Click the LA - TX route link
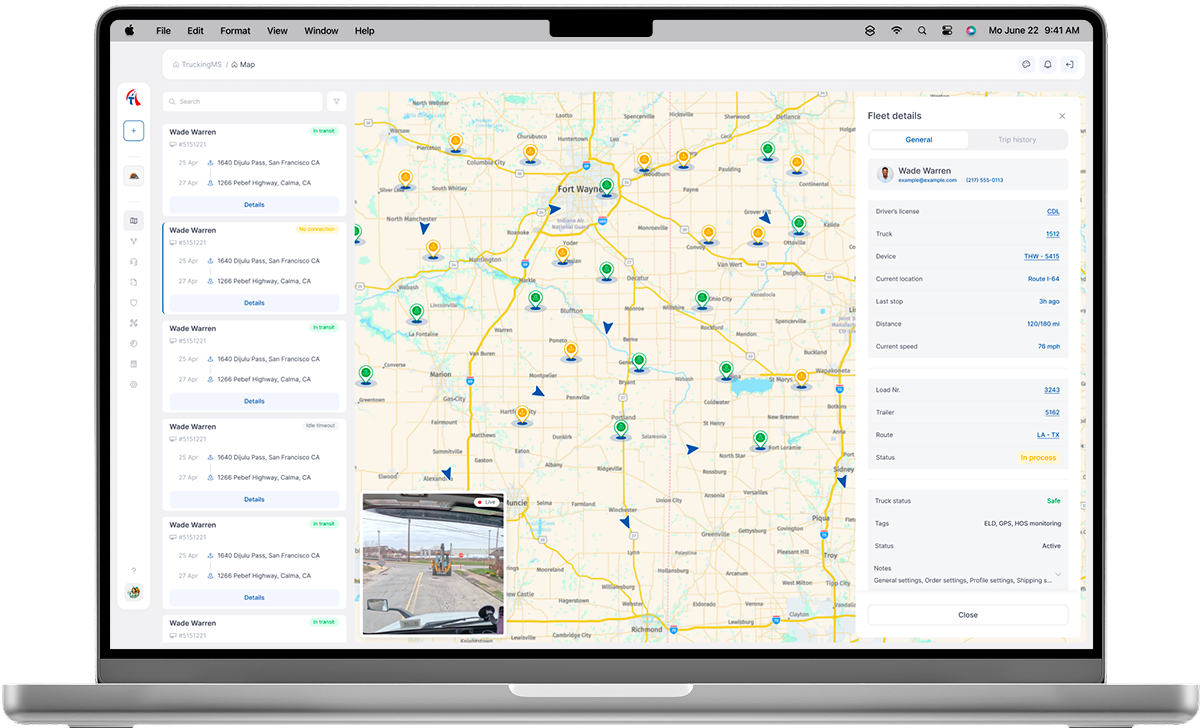This screenshot has width=1200, height=728. pos(1047,435)
